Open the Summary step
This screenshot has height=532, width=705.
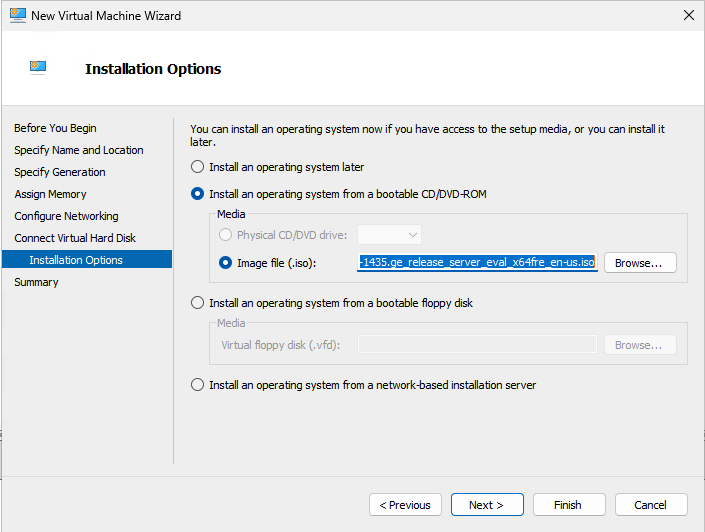(x=36, y=282)
